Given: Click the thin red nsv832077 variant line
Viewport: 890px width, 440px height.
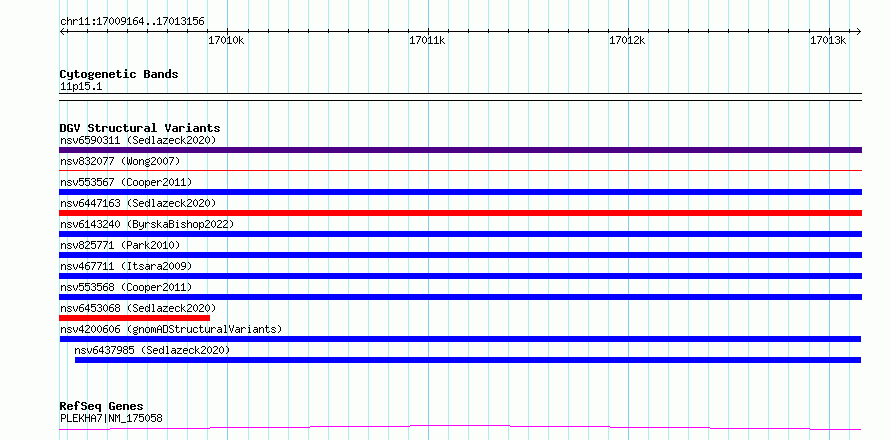Looking at the screenshot, I should 460,170.
